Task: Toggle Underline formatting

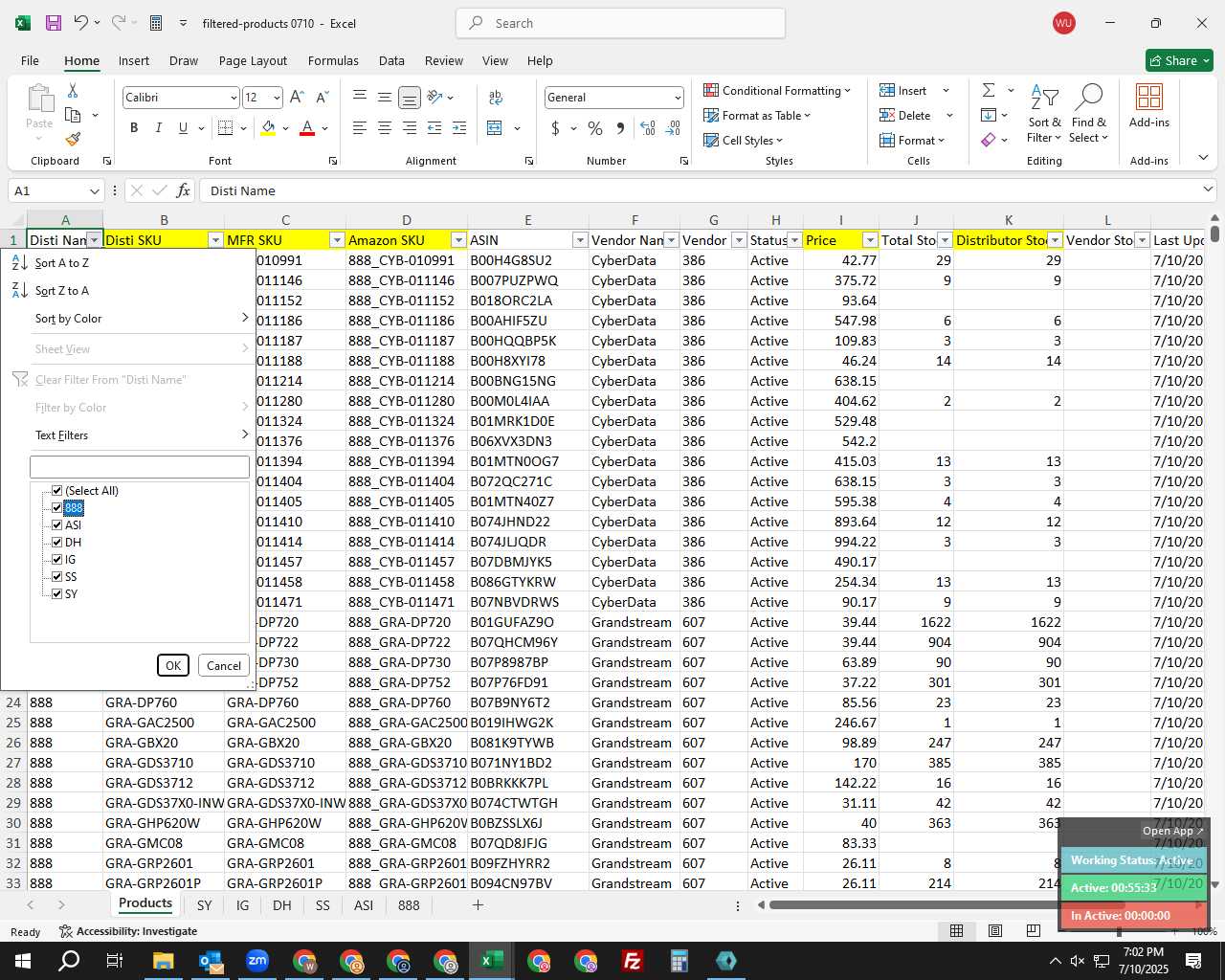Action: (183, 128)
